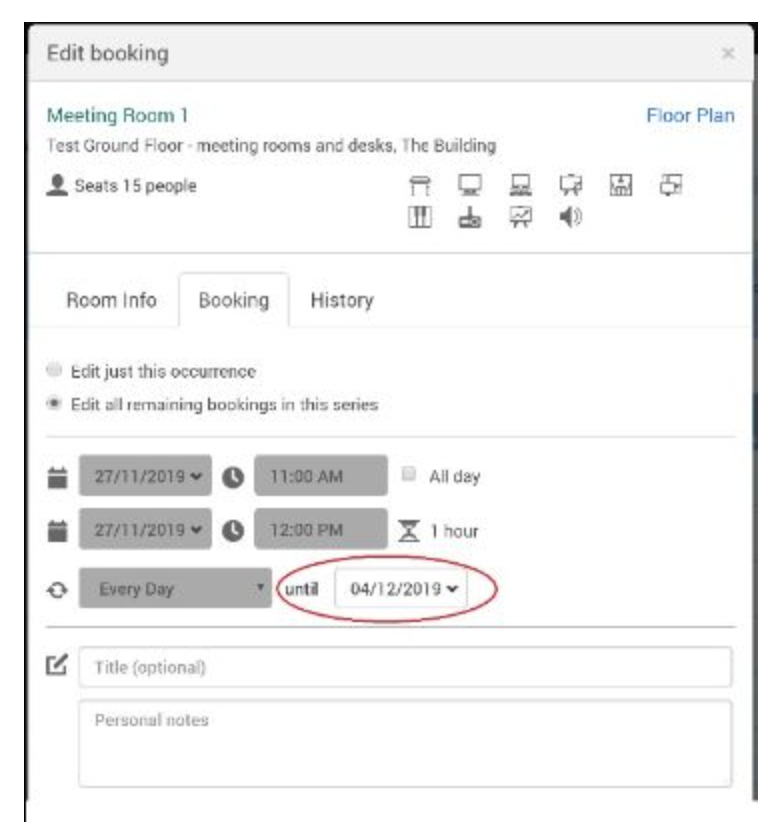
Task: Click the presentation chart screen icon
Action: pyautogui.click(x=520, y=216)
